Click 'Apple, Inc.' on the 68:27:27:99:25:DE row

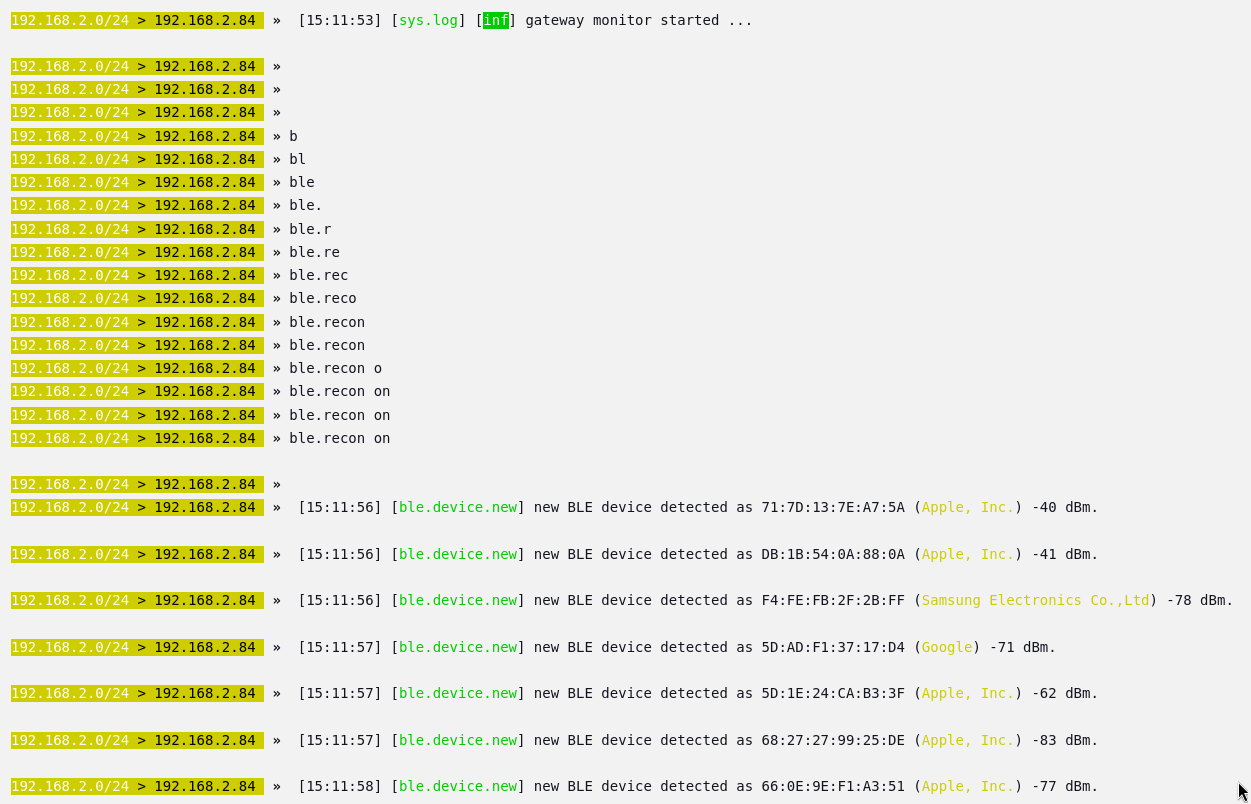[968, 740]
